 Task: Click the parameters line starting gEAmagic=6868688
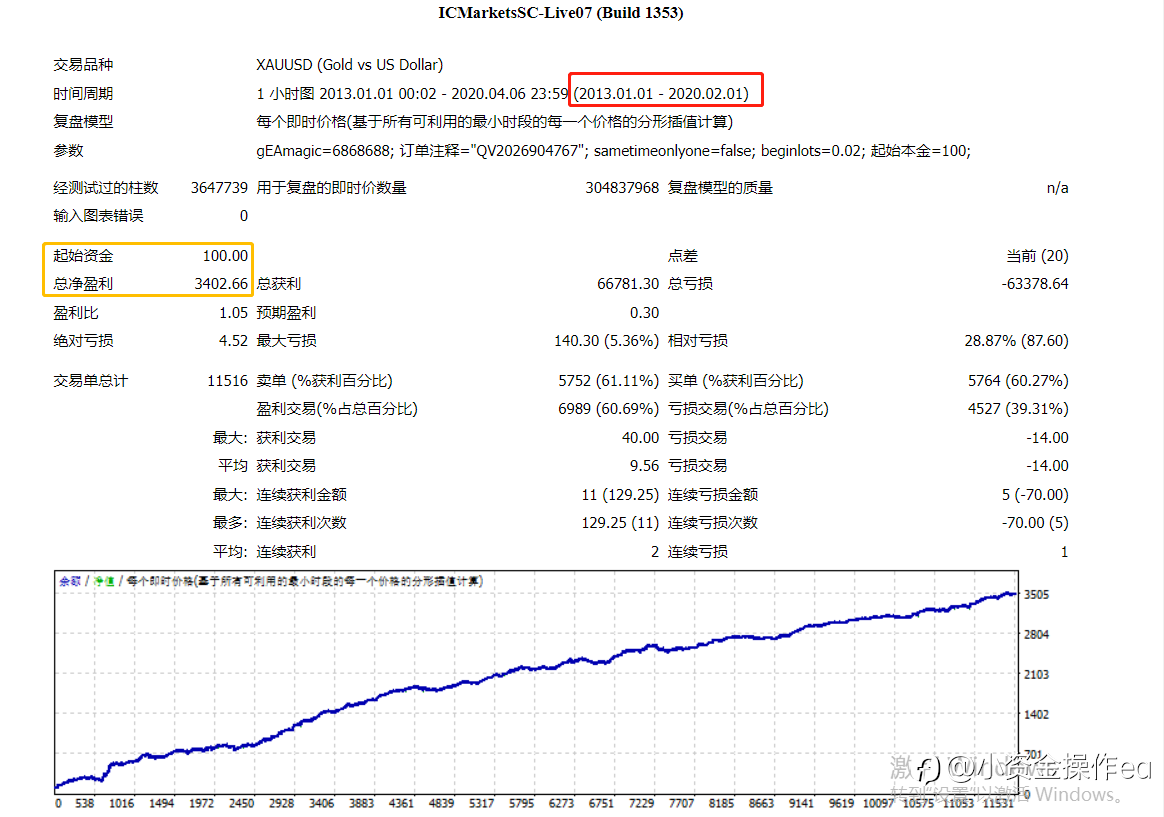coord(613,151)
